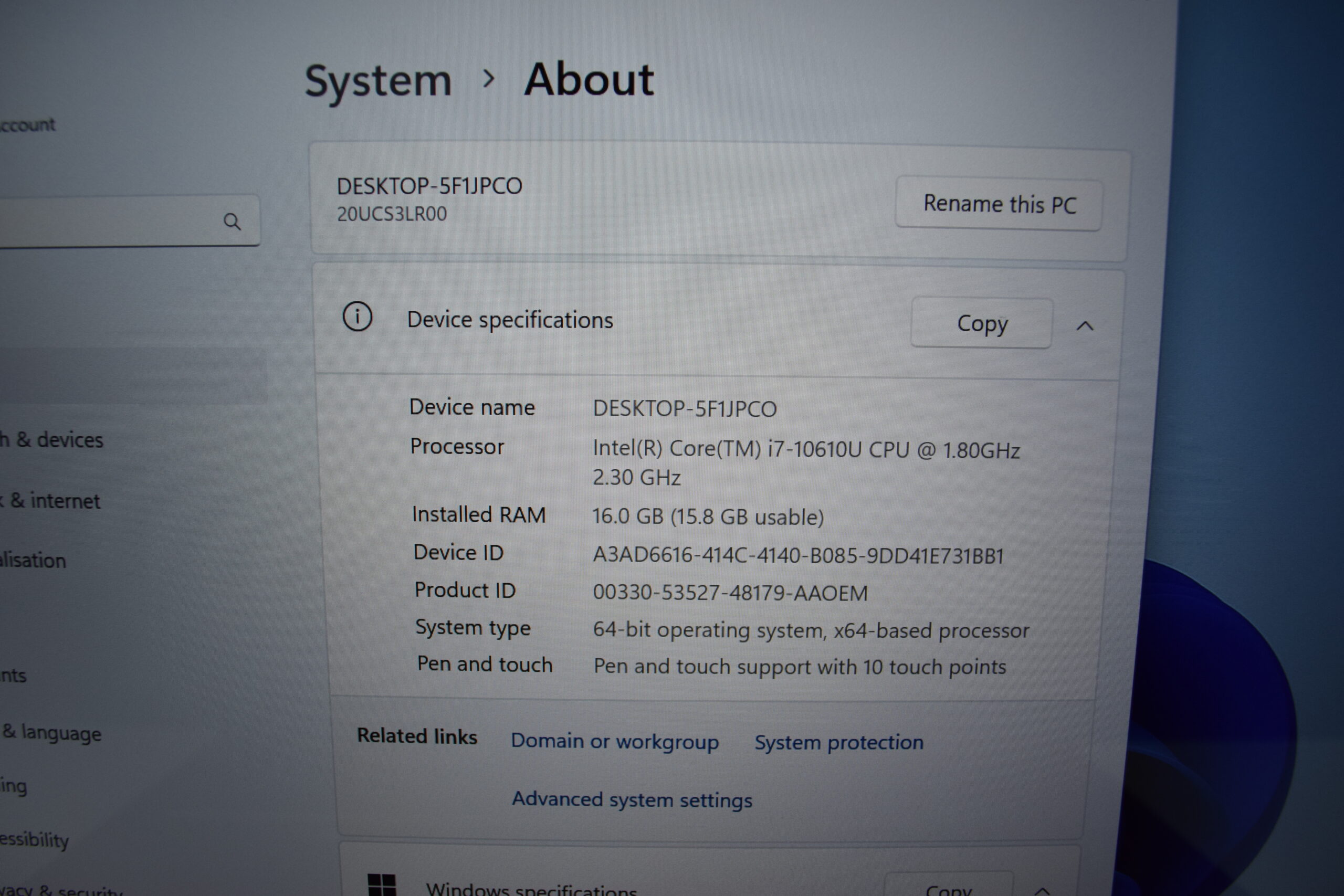1344x896 pixels.
Task: Open the Network & internet sidebar item
Action: click(50, 501)
